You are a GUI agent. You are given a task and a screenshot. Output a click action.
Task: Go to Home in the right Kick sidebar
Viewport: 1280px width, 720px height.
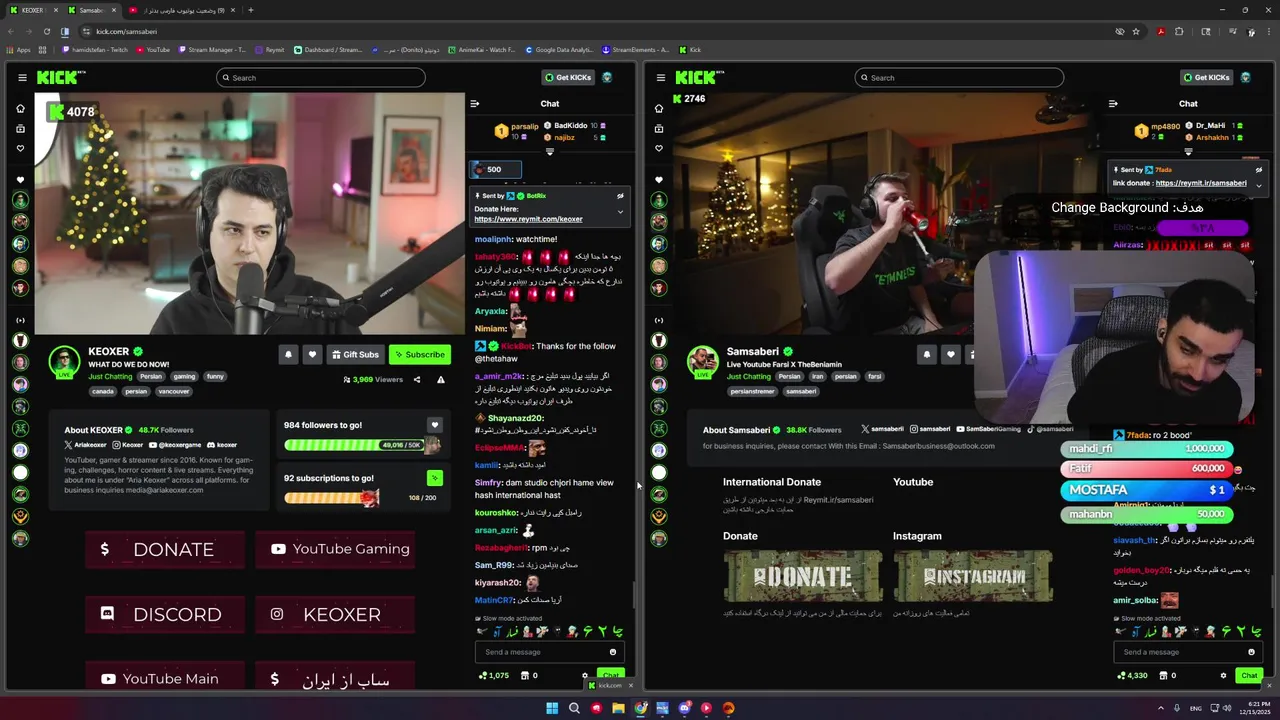click(658, 108)
